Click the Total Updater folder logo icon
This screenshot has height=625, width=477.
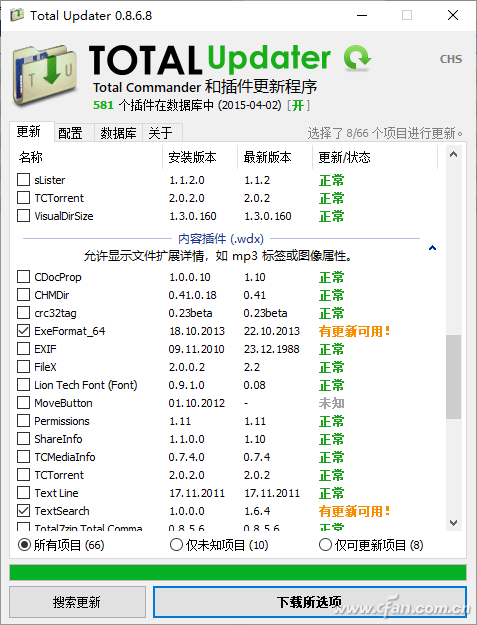(45, 75)
